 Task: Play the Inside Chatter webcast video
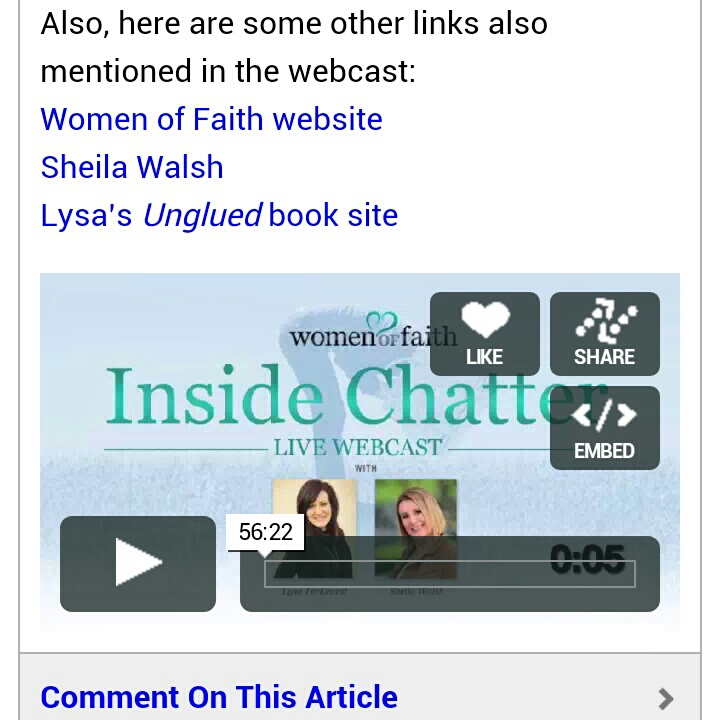(138, 563)
